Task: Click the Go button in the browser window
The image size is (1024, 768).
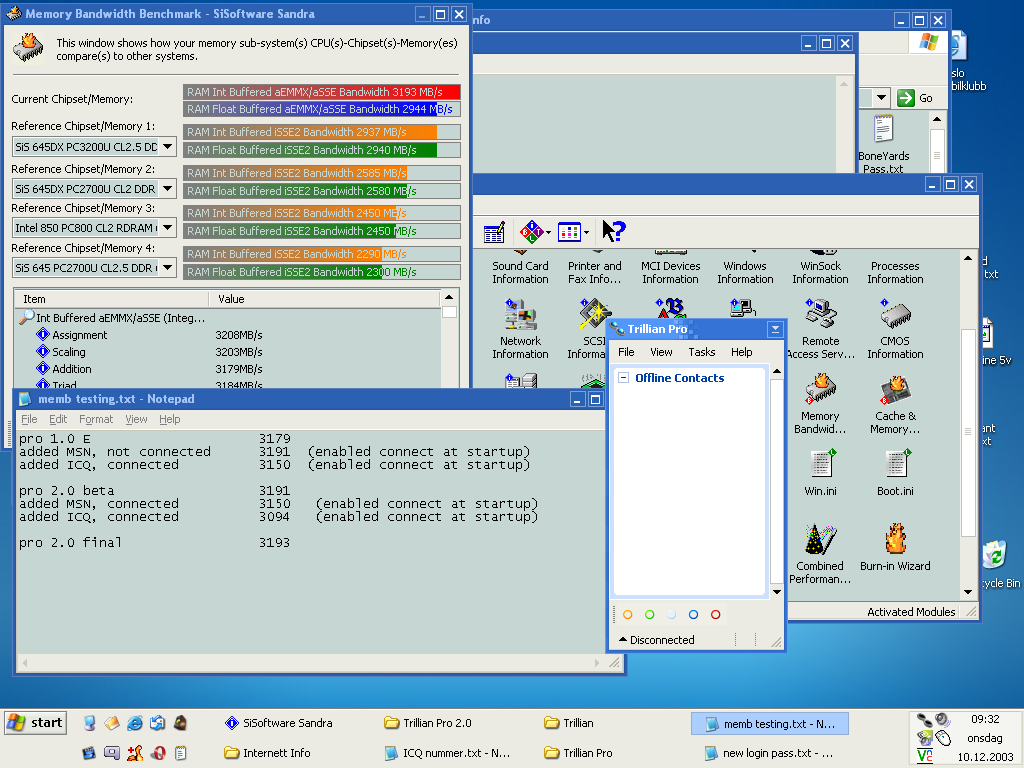Action: [x=914, y=98]
